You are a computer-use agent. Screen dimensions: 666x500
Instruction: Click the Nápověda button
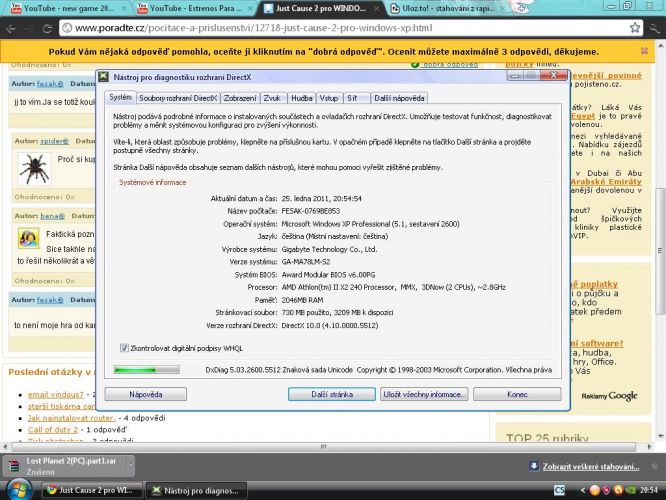[x=146, y=394]
